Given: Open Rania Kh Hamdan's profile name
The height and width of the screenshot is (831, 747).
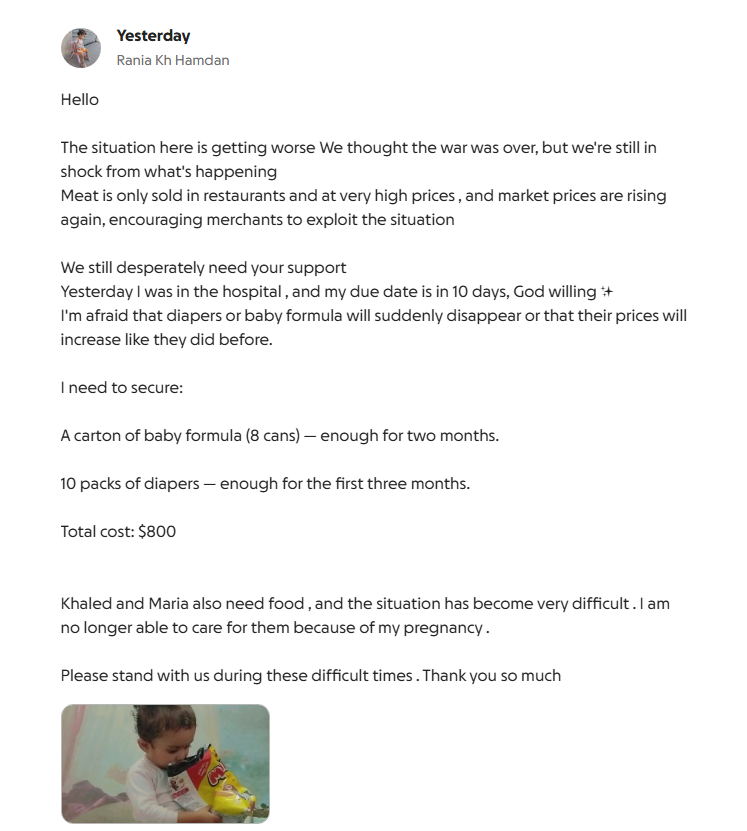Looking at the screenshot, I should pos(173,60).
